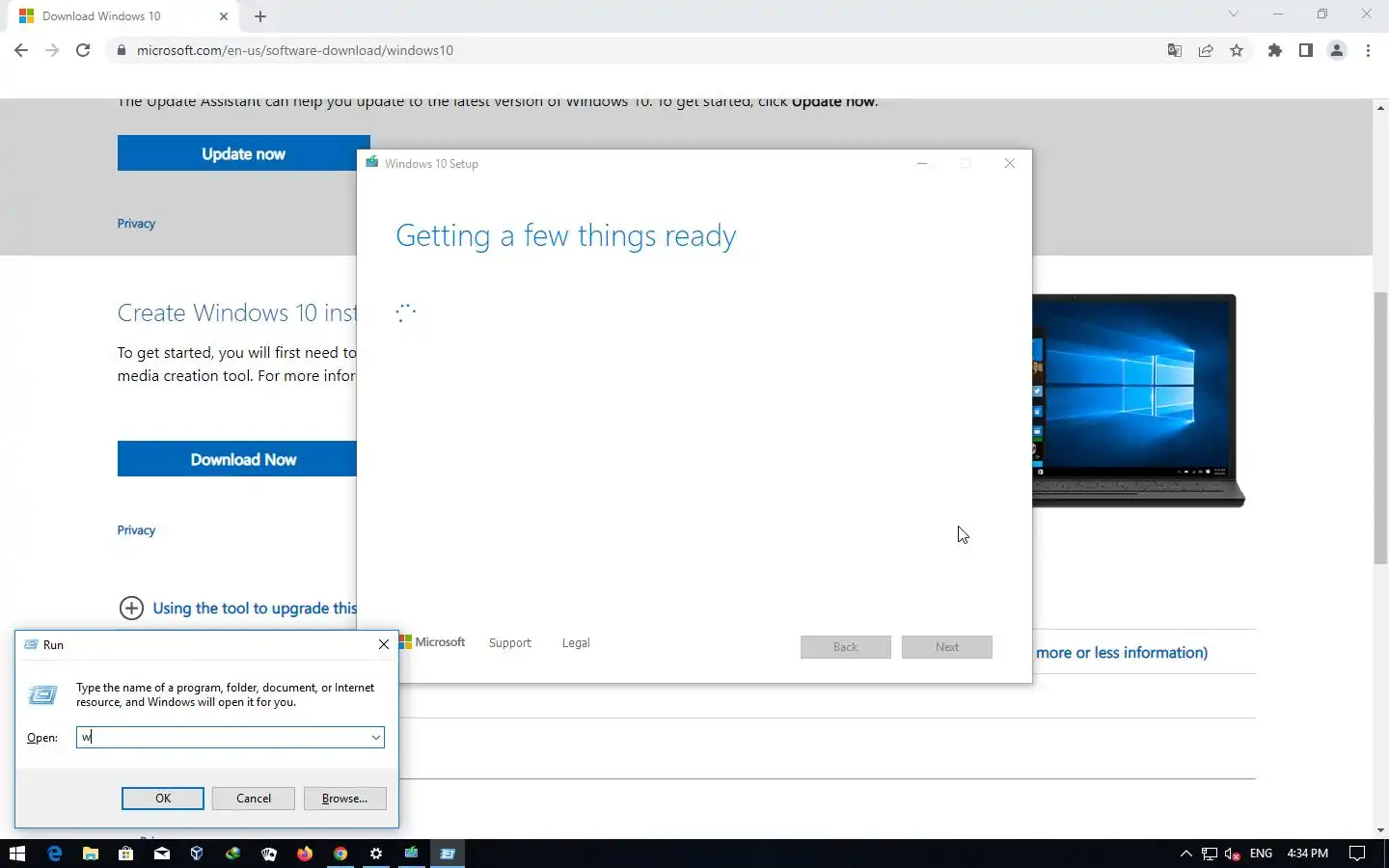
Task: Toggle Chrome side panel icon
Action: pyautogui.click(x=1306, y=50)
